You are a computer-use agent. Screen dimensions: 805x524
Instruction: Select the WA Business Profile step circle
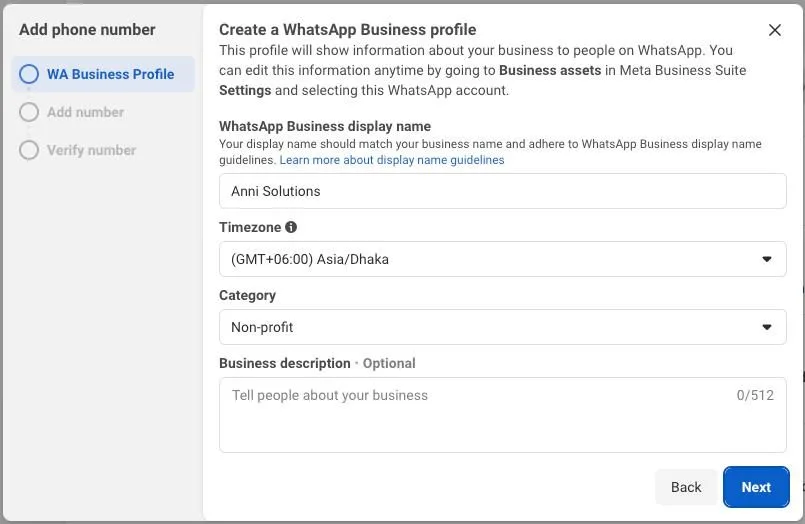click(29, 74)
